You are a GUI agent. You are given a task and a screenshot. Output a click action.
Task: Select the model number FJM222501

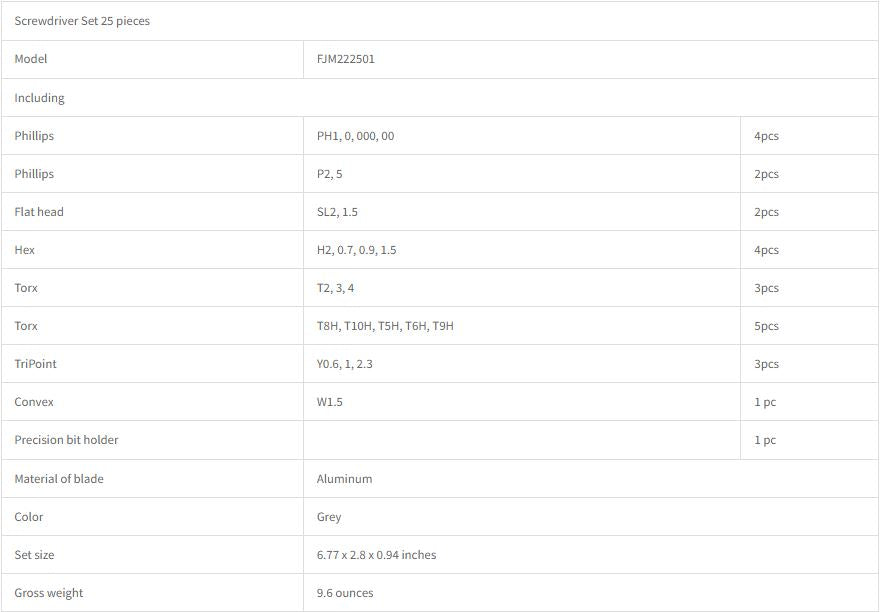tap(346, 59)
